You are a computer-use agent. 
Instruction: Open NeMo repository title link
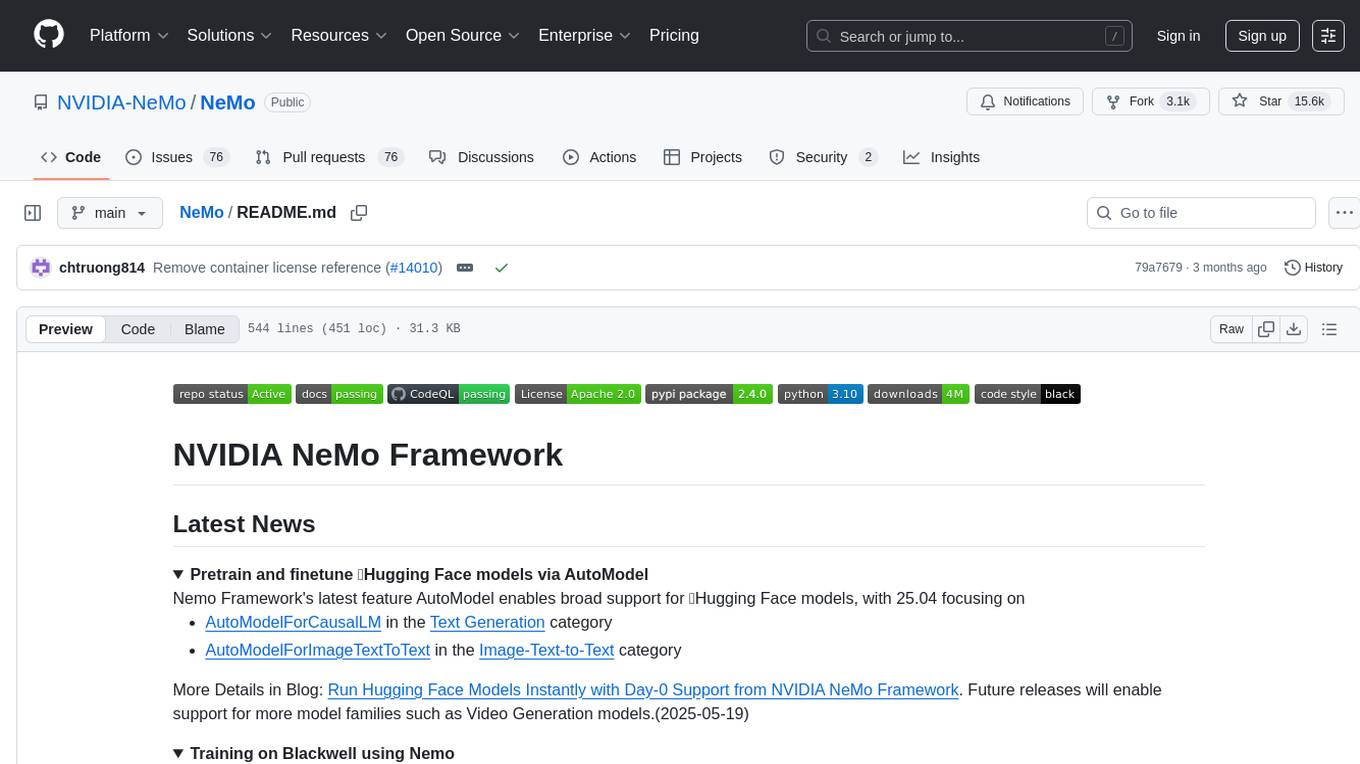(x=228, y=102)
